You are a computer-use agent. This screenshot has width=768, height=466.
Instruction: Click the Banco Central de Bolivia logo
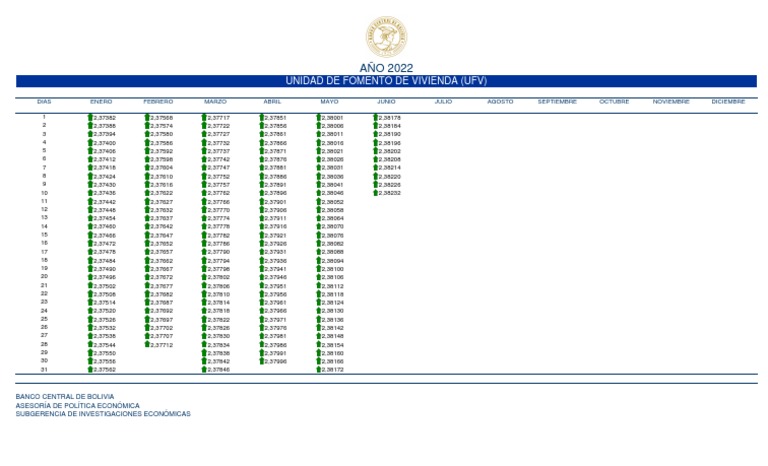[x=385, y=35]
